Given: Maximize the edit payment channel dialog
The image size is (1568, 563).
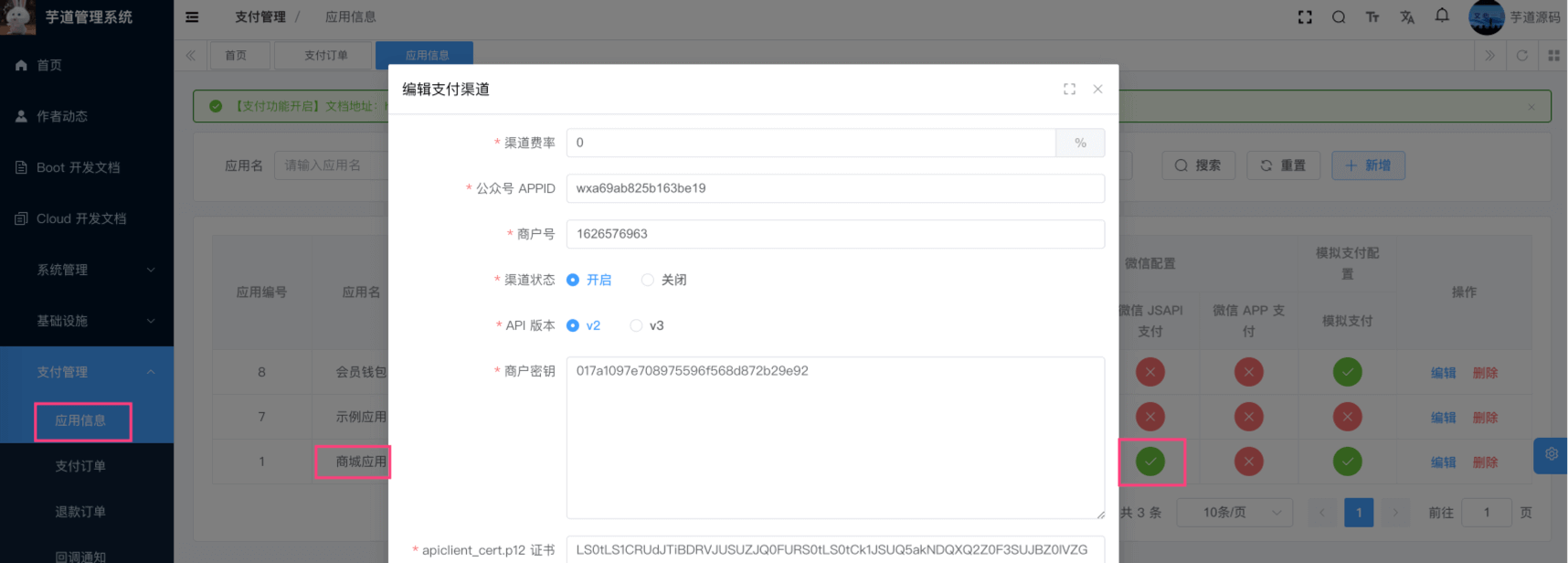Looking at the screenshot, I should (1069, 89).
